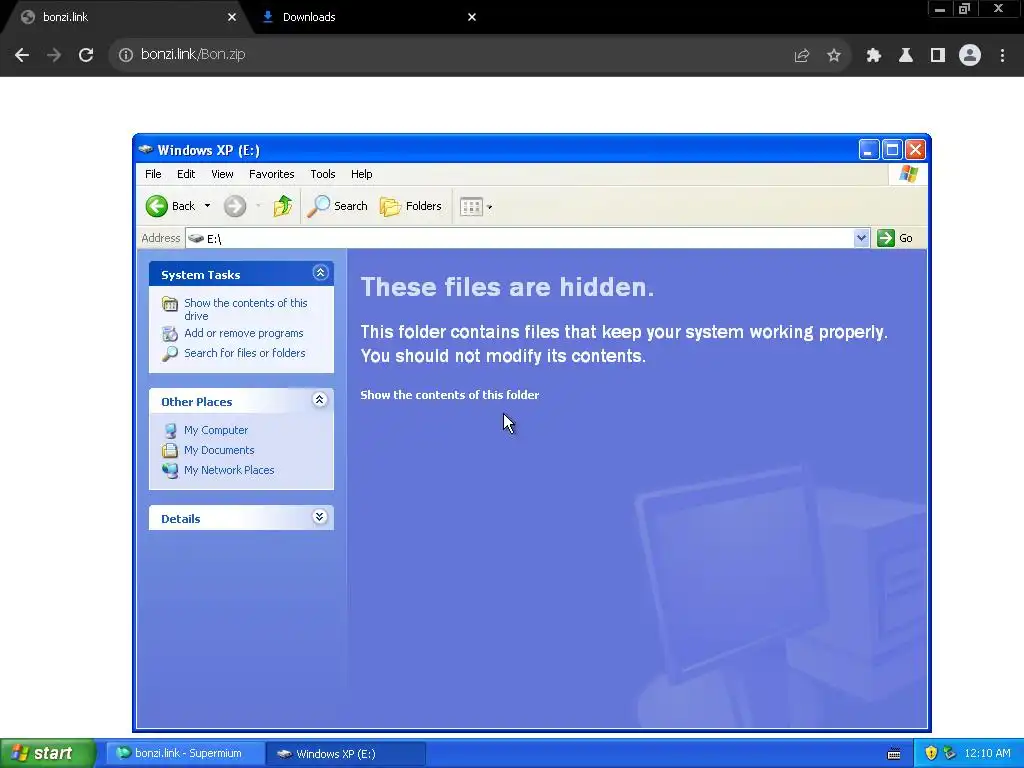Click the keyboard icon in taskbar
Screen dimensions: 1024x768
pos(894,754)
